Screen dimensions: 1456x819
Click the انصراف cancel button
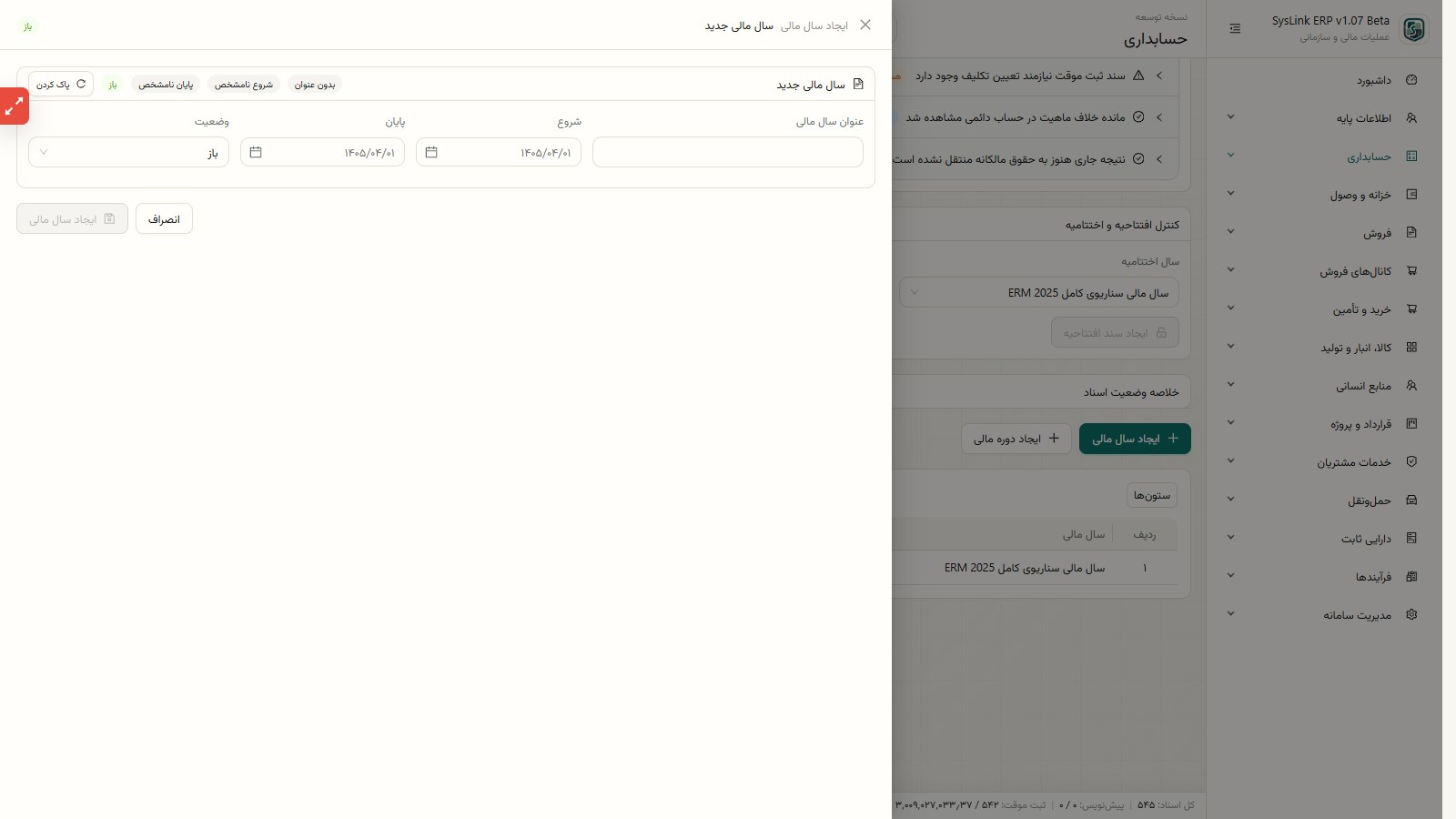(164, 218)
